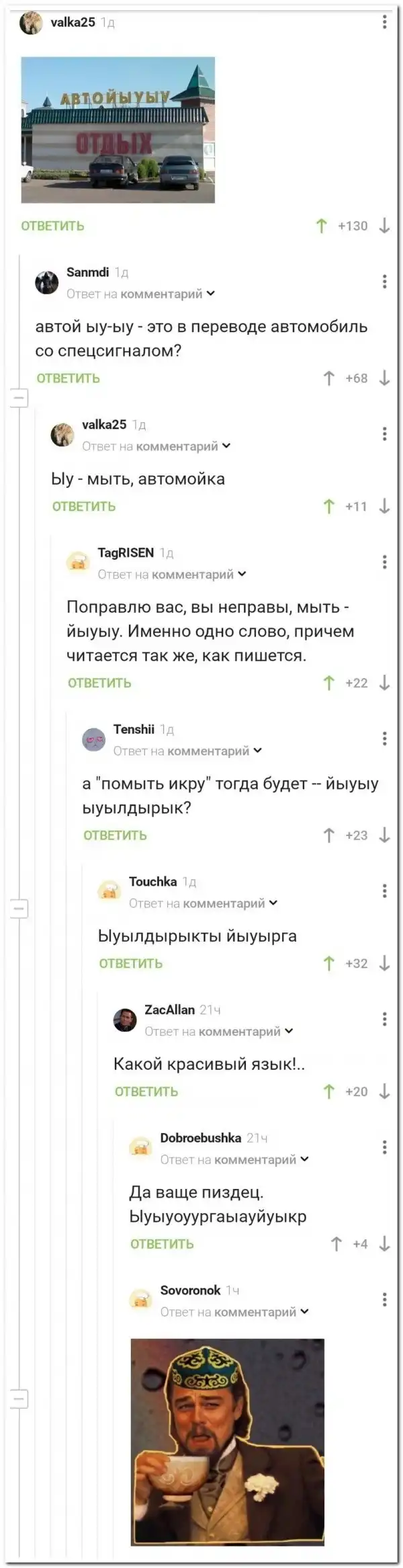Reply to ZacAllan's 'Какой красивый язык' comment
Screen dimensions: 403x1568
click(x=146, y=1091)
